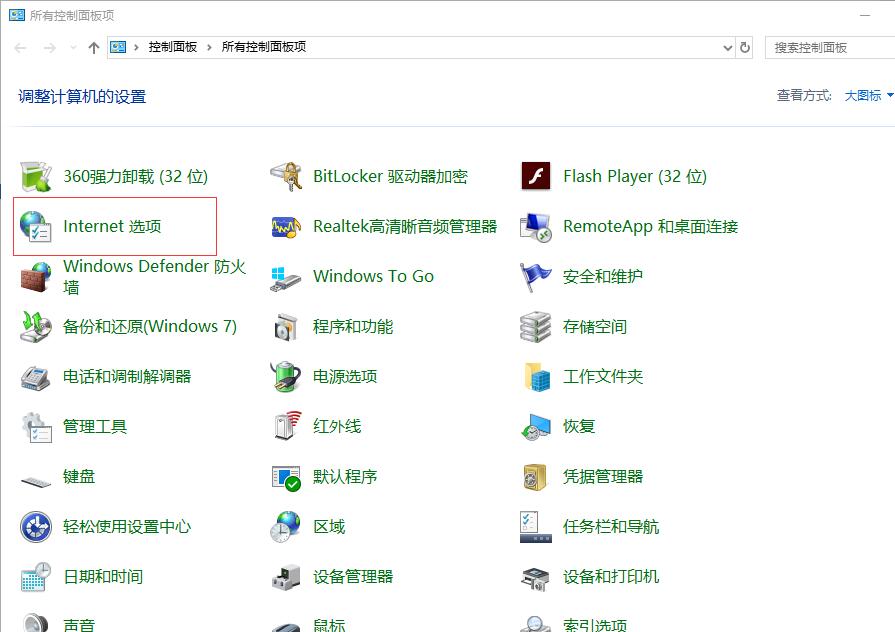Click 控制面板 in the breadcrumb path
Screen dimensions: 895x632
click(173, 47)
